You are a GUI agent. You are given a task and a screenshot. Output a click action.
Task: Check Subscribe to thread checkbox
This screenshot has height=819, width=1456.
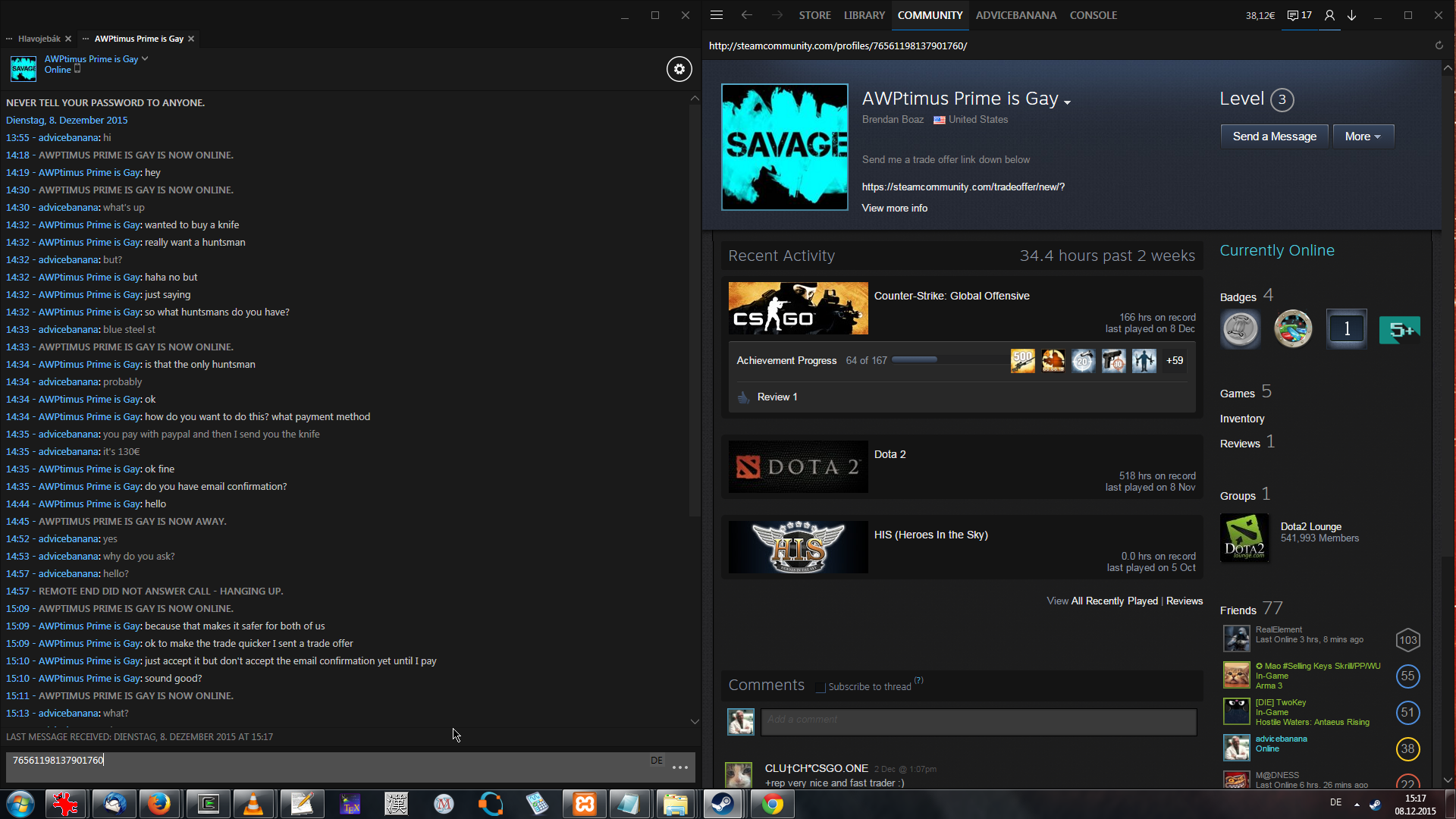pyautogui.click(x=820, y=687)
